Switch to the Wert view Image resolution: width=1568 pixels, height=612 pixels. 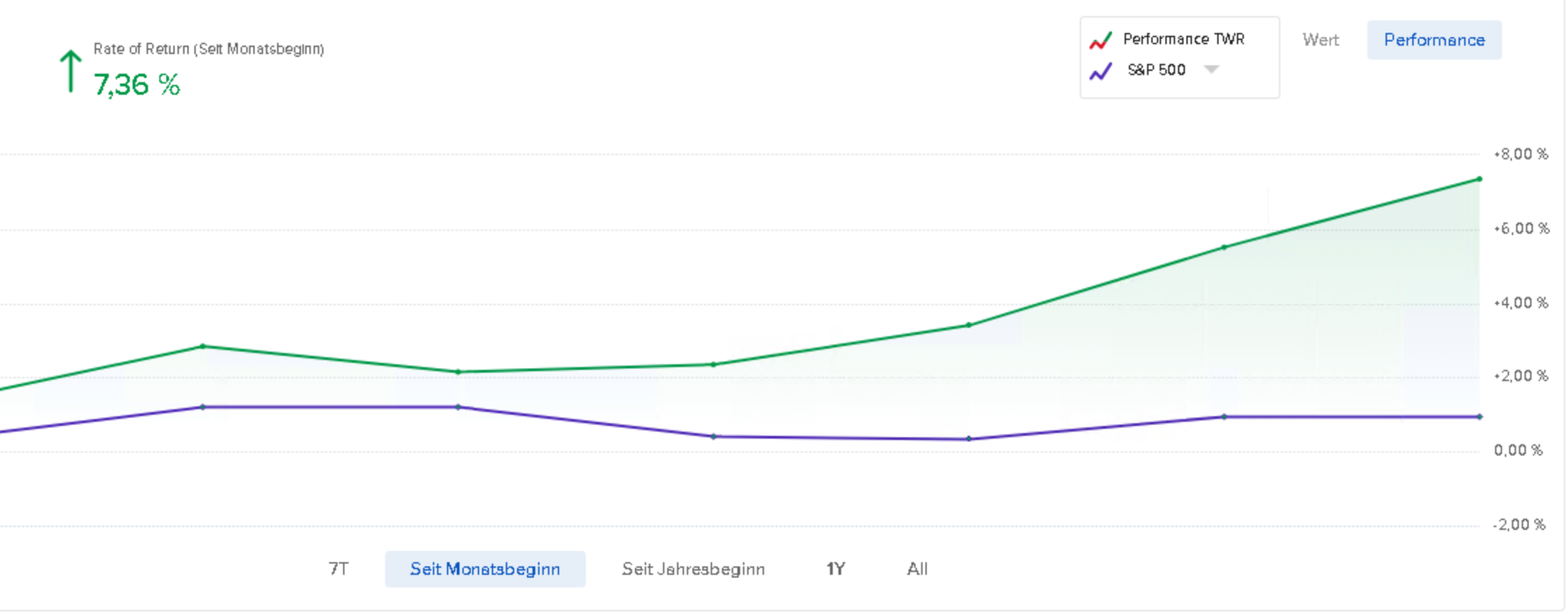pos(1320,40)
